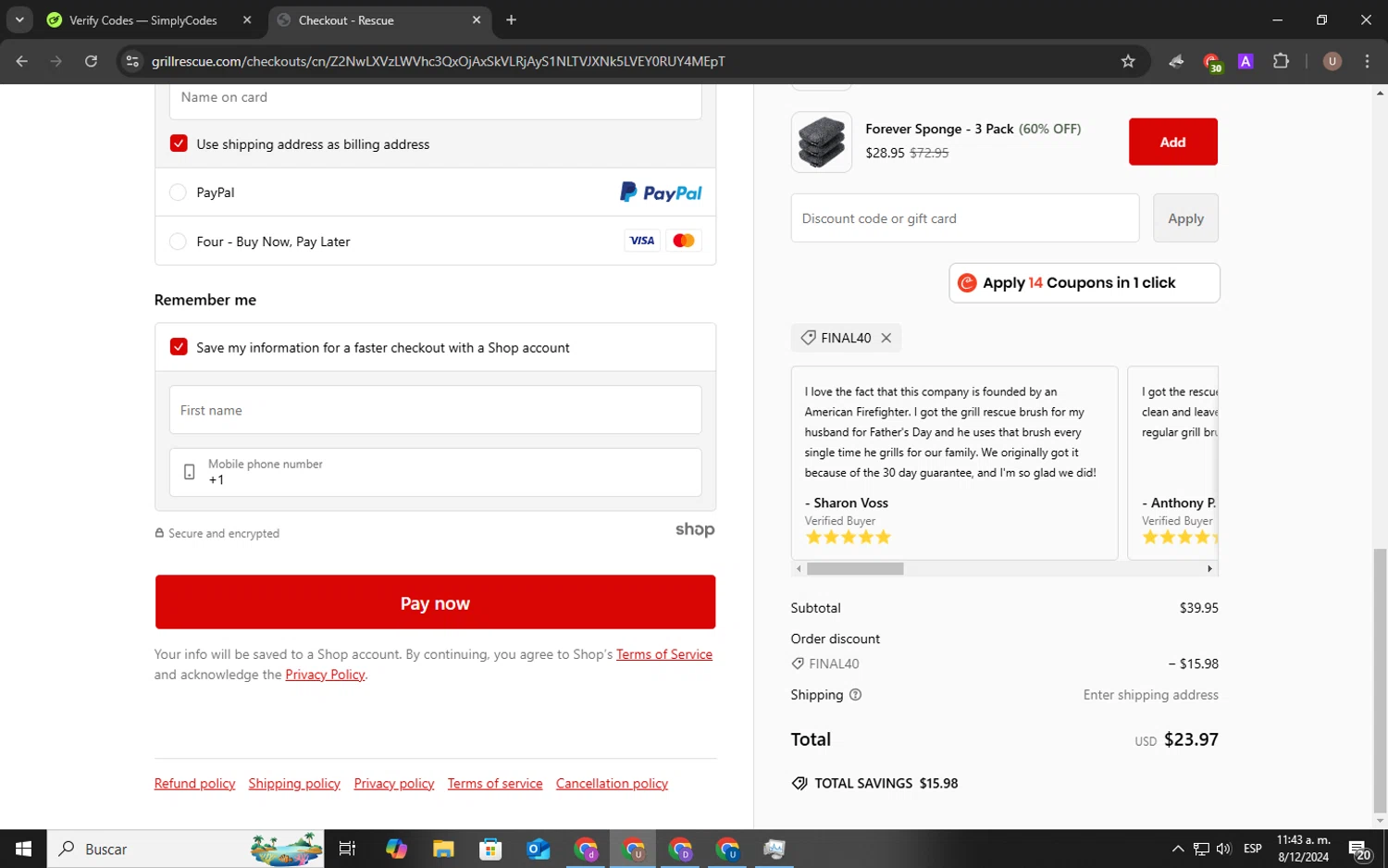Click the First name input field
Viewport: 1388px width, 868px height.
point(435,410)
